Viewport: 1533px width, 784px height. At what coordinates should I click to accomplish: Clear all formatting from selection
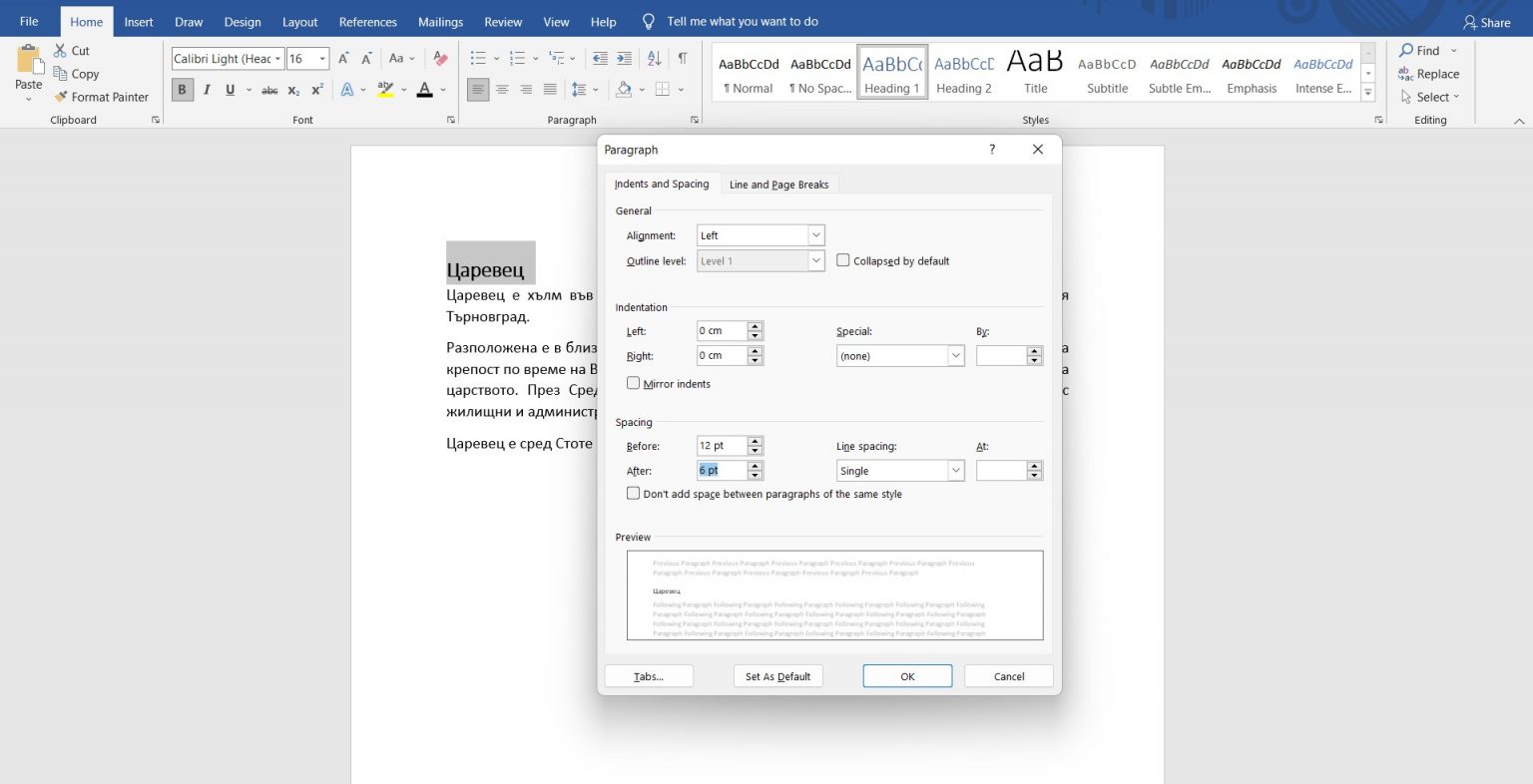(x=440, y=58)
